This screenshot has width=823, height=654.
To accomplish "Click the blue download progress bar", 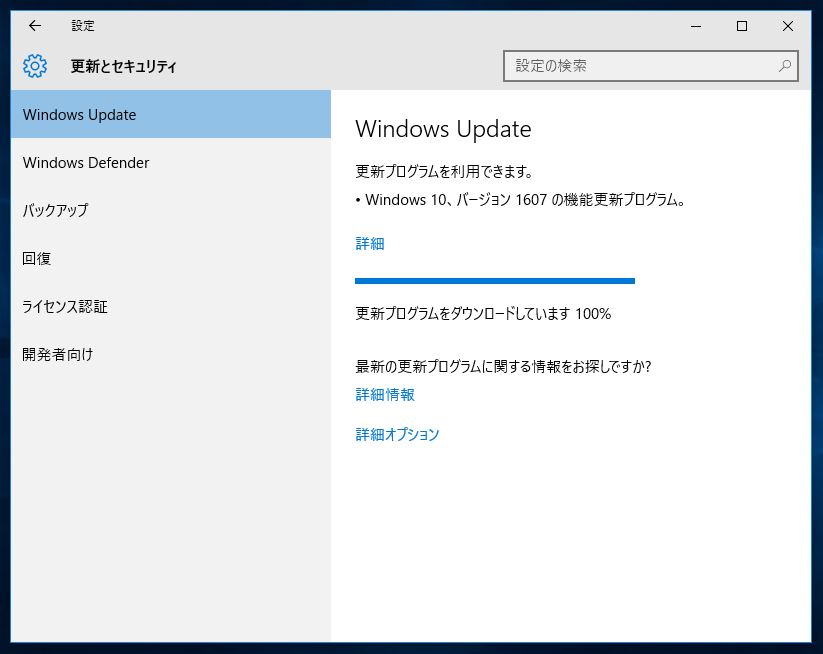I will (x=495, y=281).
